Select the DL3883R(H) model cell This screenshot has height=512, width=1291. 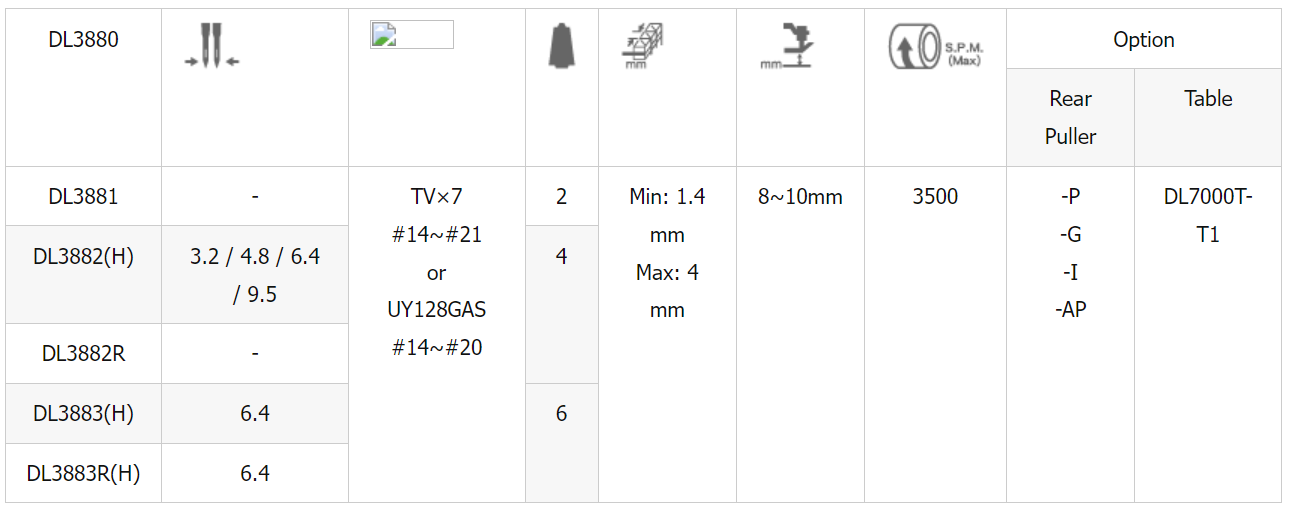(x=84, y=473)
